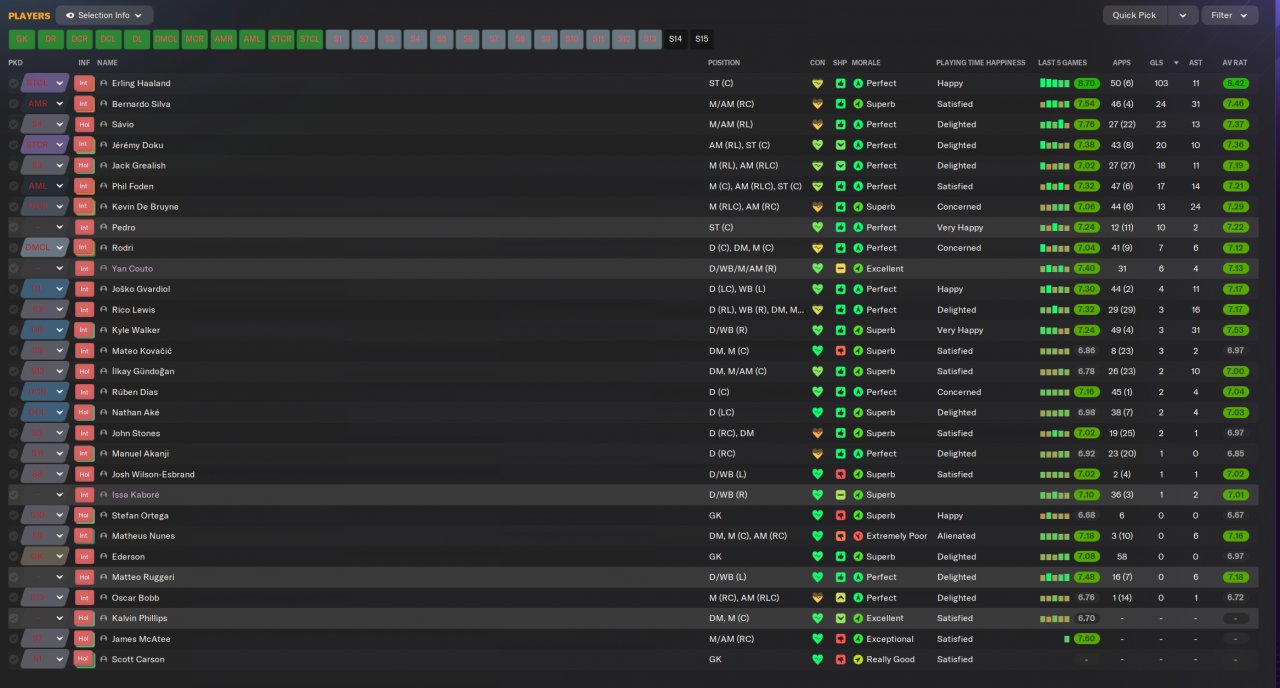The height and width of the screenshot is (688, 1280).
Task: Toggle the picked circle for Pedro
Action: click(x=14, y=227)
